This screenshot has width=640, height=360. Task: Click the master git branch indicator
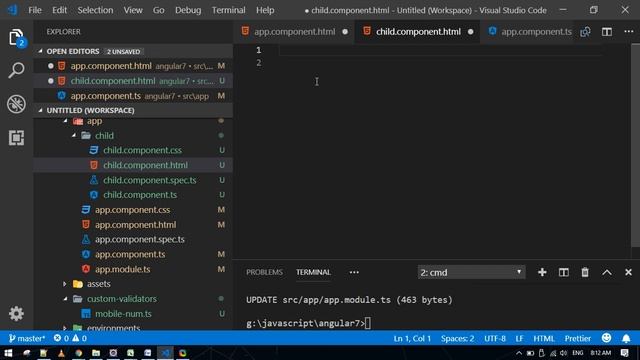tap(27, 338)
